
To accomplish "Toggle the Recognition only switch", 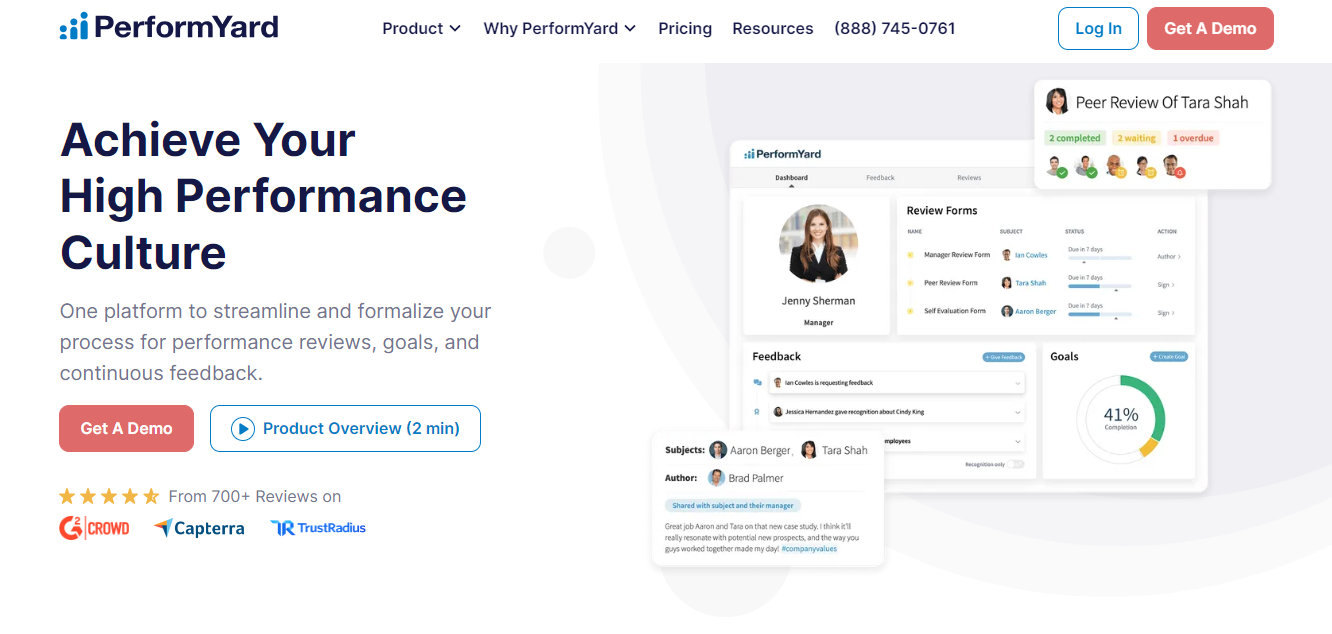I will [1014, 464].
